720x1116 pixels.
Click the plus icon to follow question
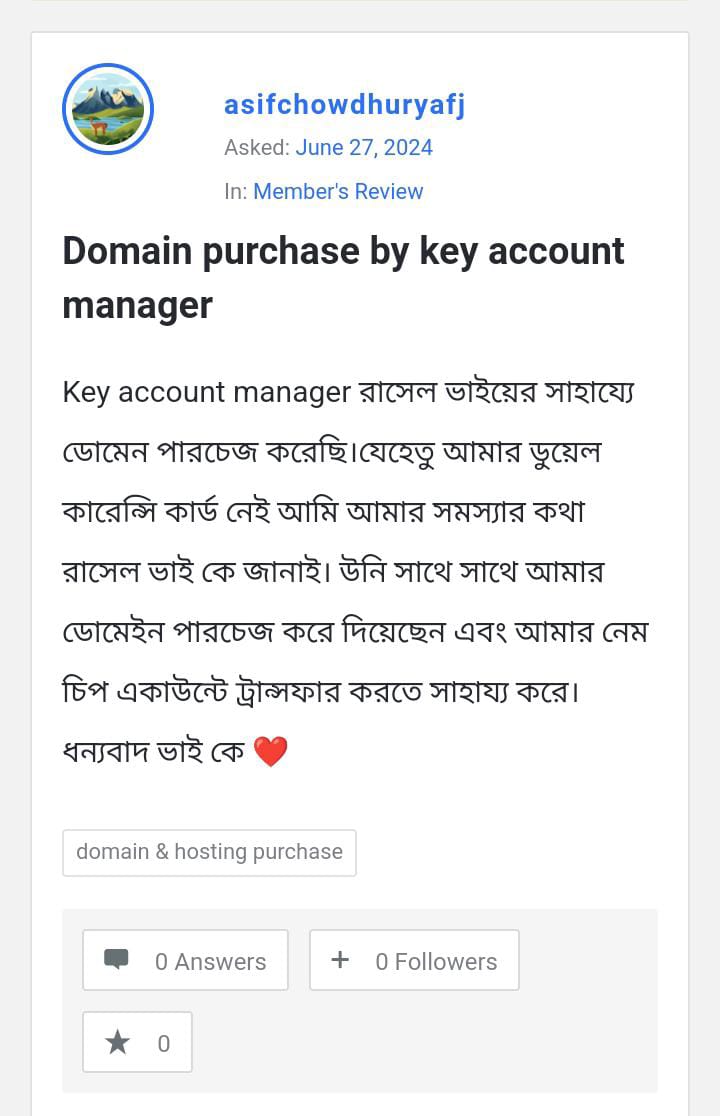(x=340, y=960)
